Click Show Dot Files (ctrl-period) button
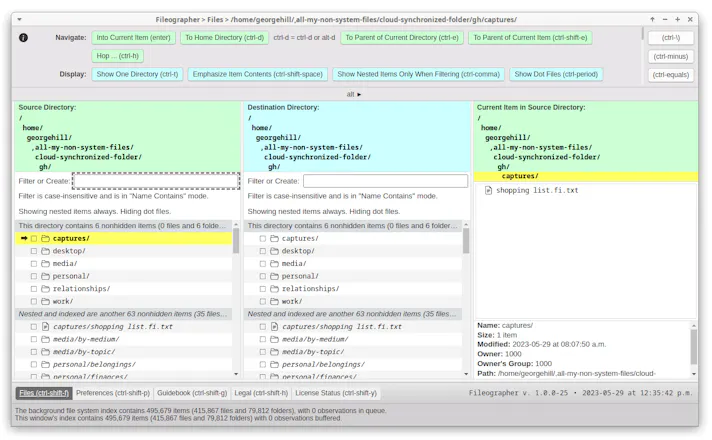Screen dimensions: 712x440 pos(556,74)
